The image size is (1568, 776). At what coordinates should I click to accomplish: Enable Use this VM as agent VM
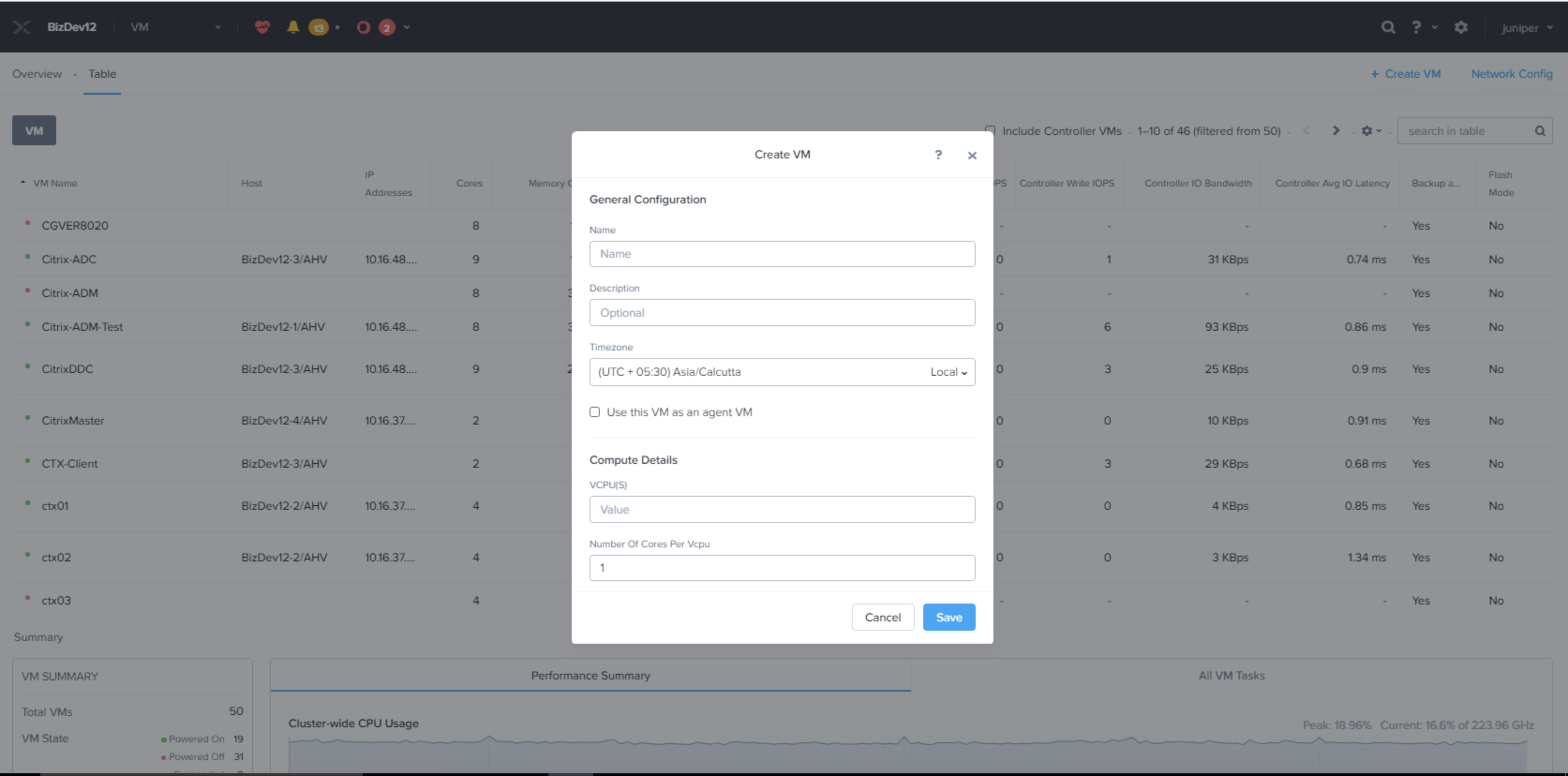(x=595, y=412)
